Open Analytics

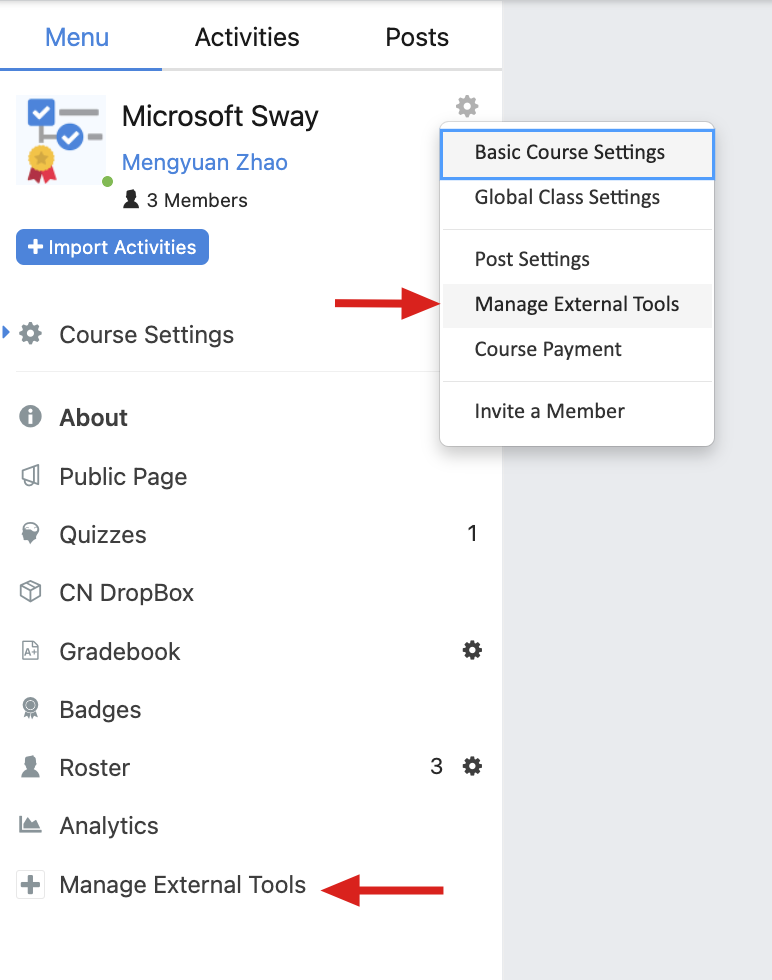click(109, 826)
